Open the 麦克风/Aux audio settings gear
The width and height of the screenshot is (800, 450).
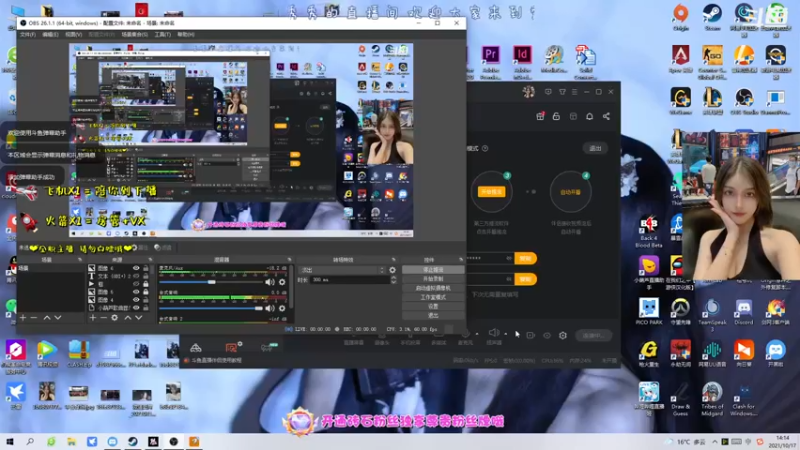pyautogui.click(x=282, y=282)
